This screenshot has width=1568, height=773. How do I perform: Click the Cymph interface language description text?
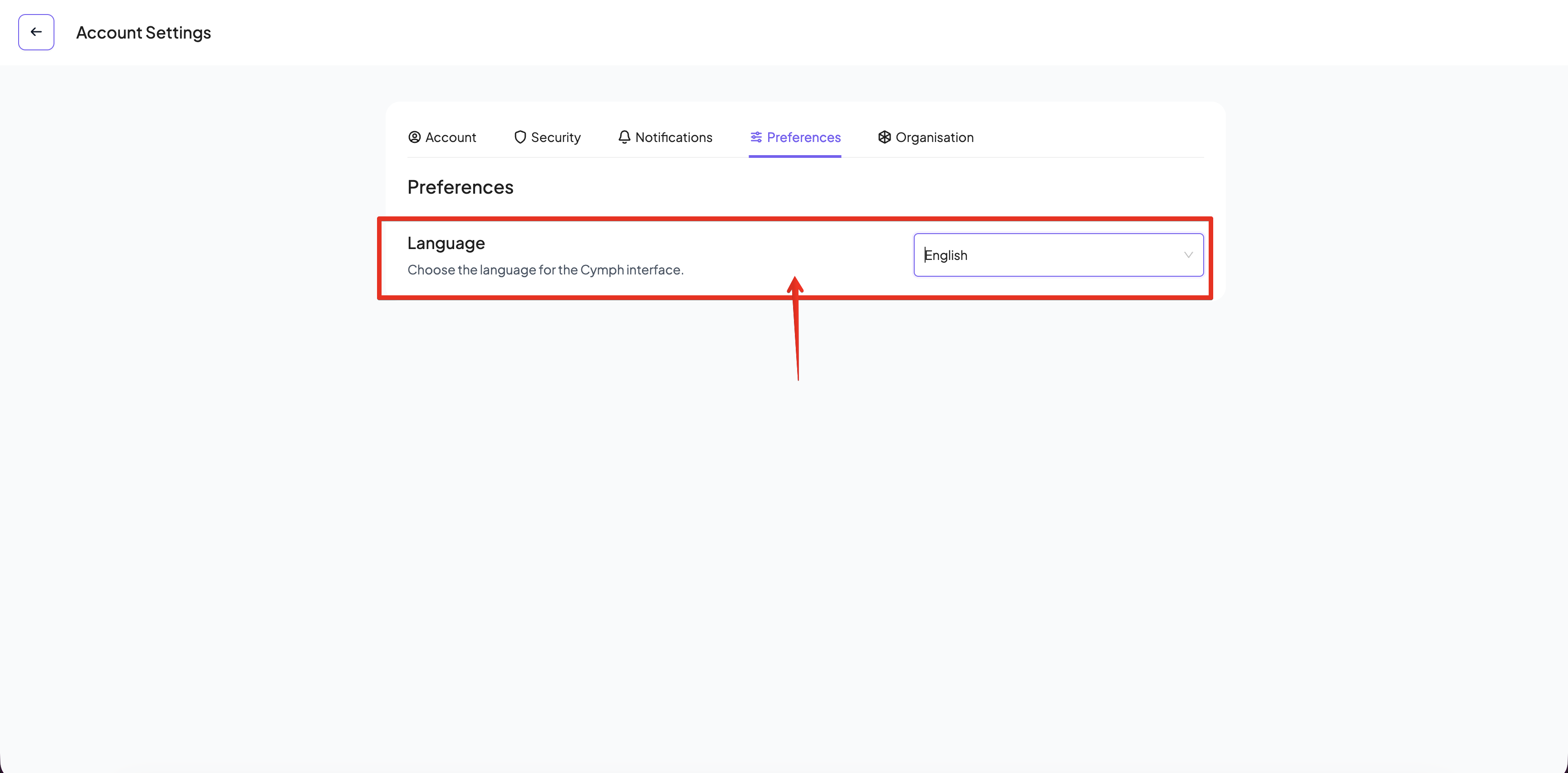coord(545,269)
